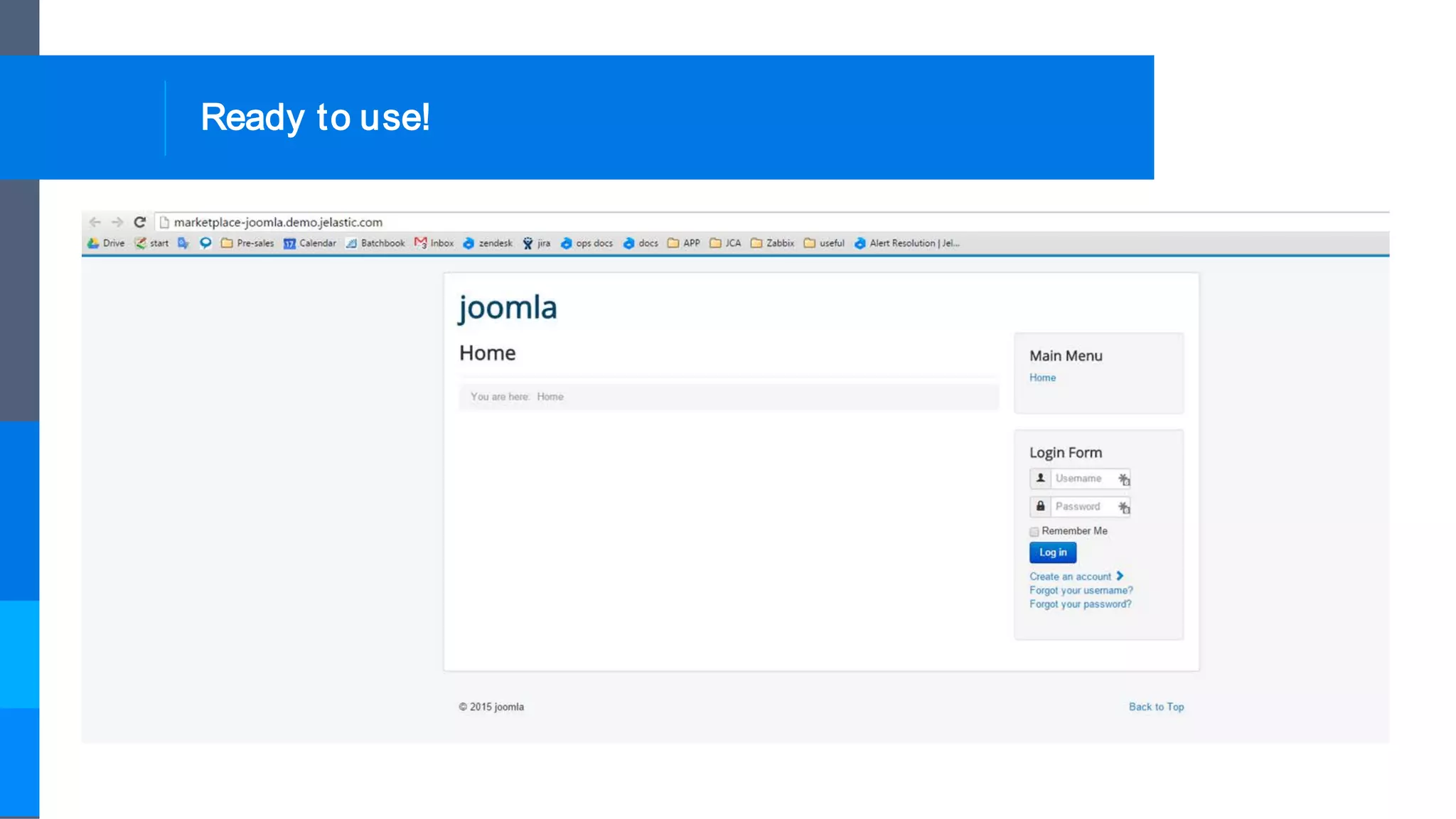Click the browser address bar URL
The image size is (1456, 819).
coord(278,223)
